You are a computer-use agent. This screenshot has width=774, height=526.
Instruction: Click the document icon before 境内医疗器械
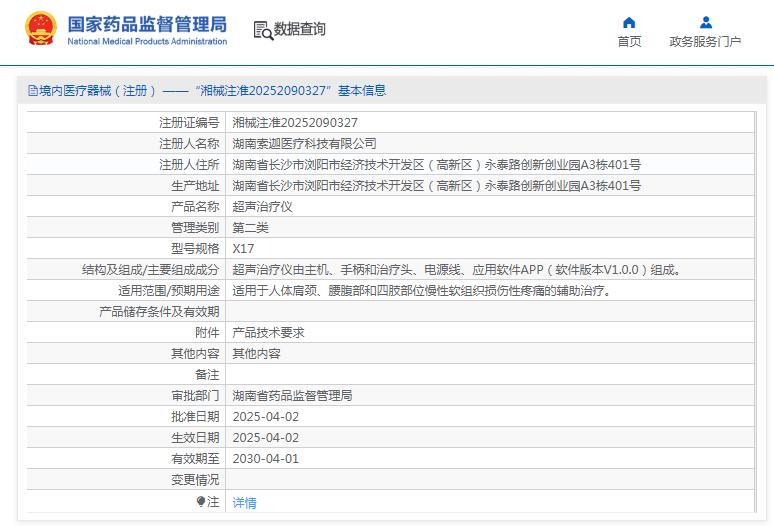pos(32,91)
